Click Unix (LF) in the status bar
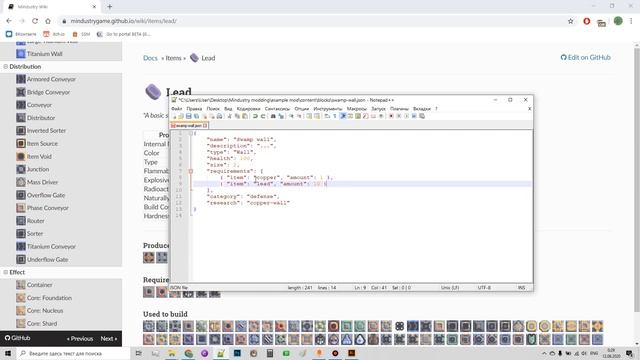The width and height of the screenshot is (640, 360). 450,288
